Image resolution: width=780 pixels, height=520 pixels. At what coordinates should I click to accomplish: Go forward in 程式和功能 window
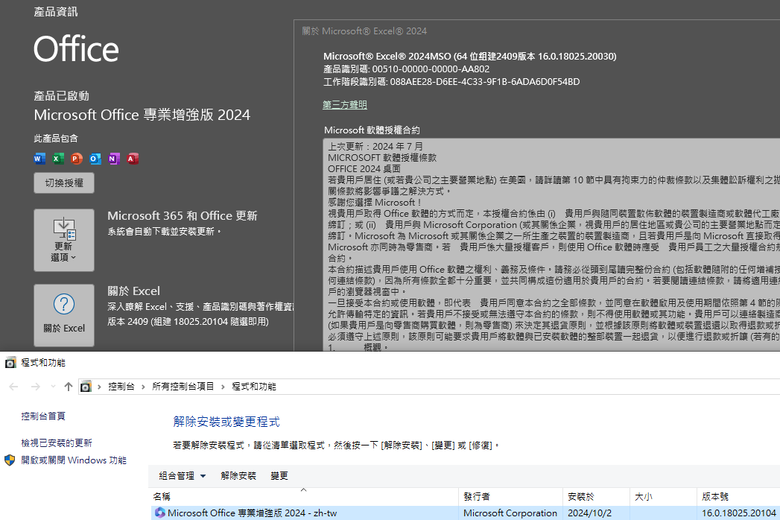coord(35,387)
